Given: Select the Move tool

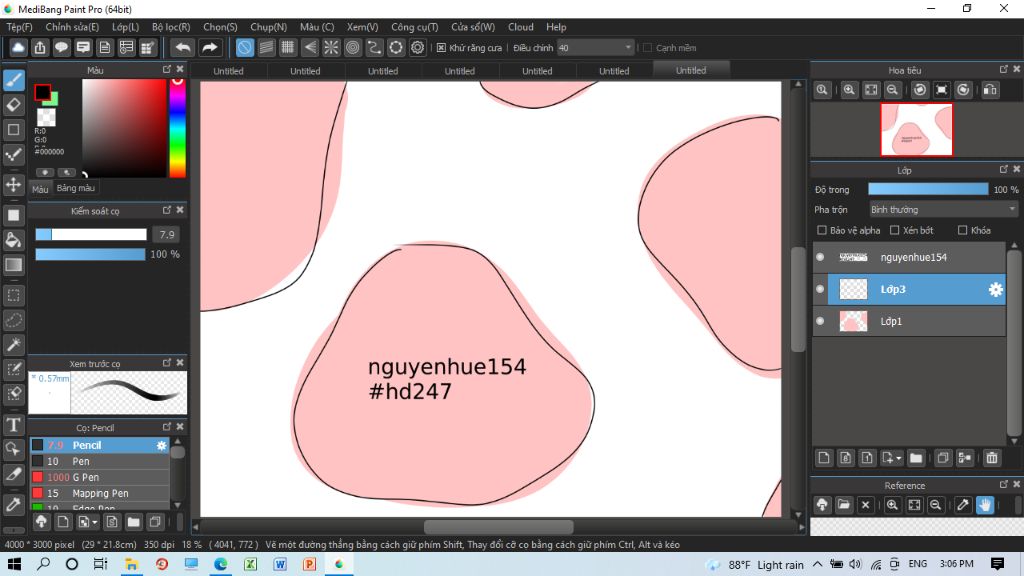Looking at the screenshot, I should [14, 185].
